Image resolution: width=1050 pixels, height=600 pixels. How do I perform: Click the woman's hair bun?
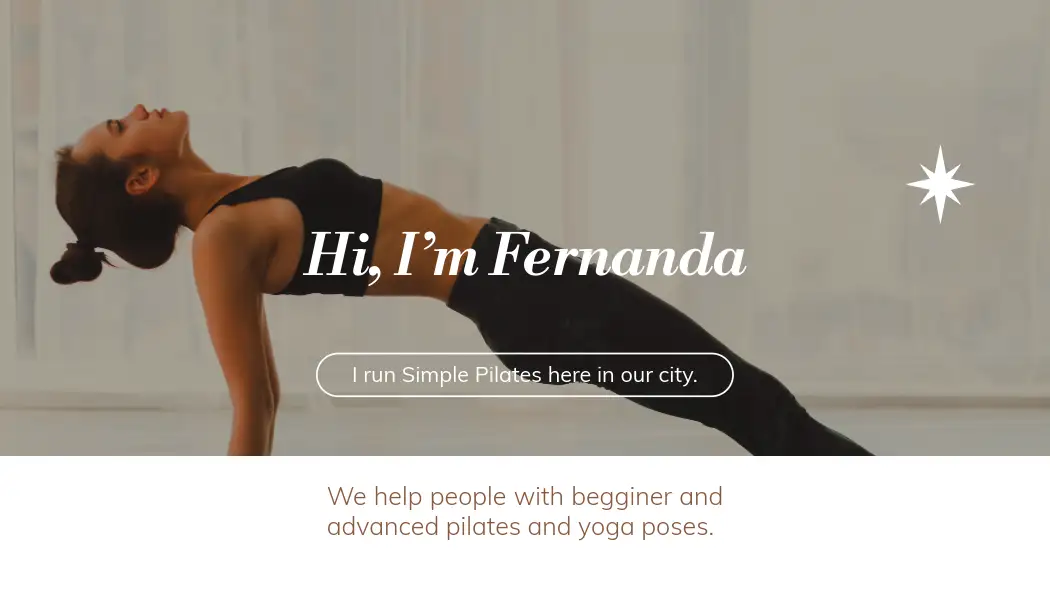pyautogui.click(x=75, y=263)
